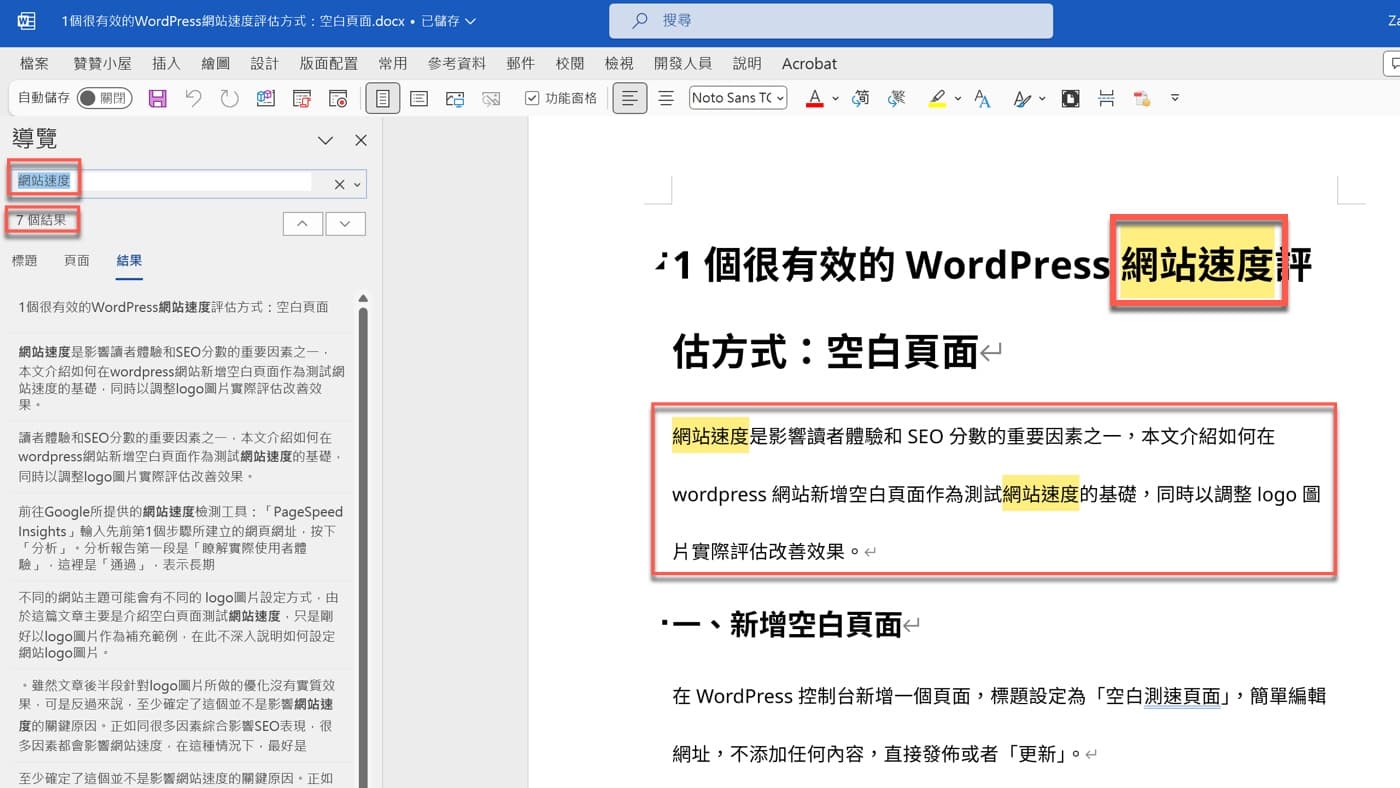Click the 一、新增空白頁面 heading text
1400x788 pixels.
click(787, 625)
